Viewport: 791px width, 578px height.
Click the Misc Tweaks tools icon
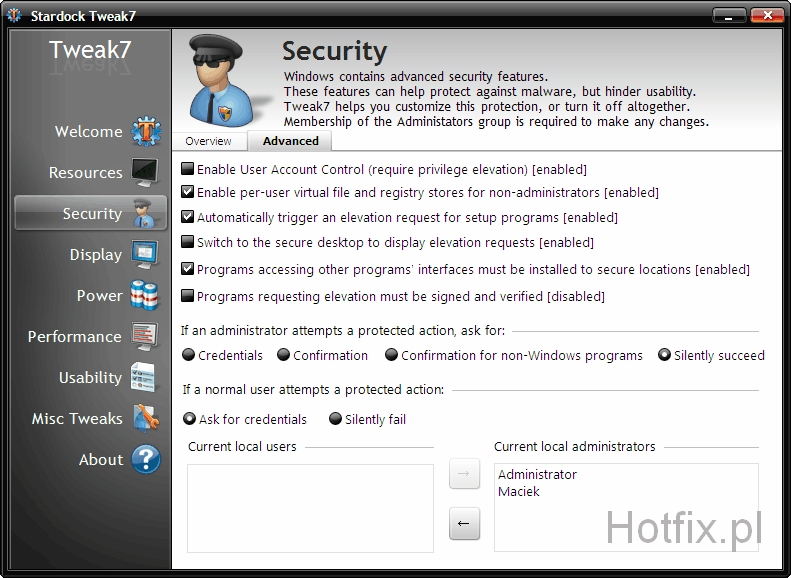[x=146, y=418]
